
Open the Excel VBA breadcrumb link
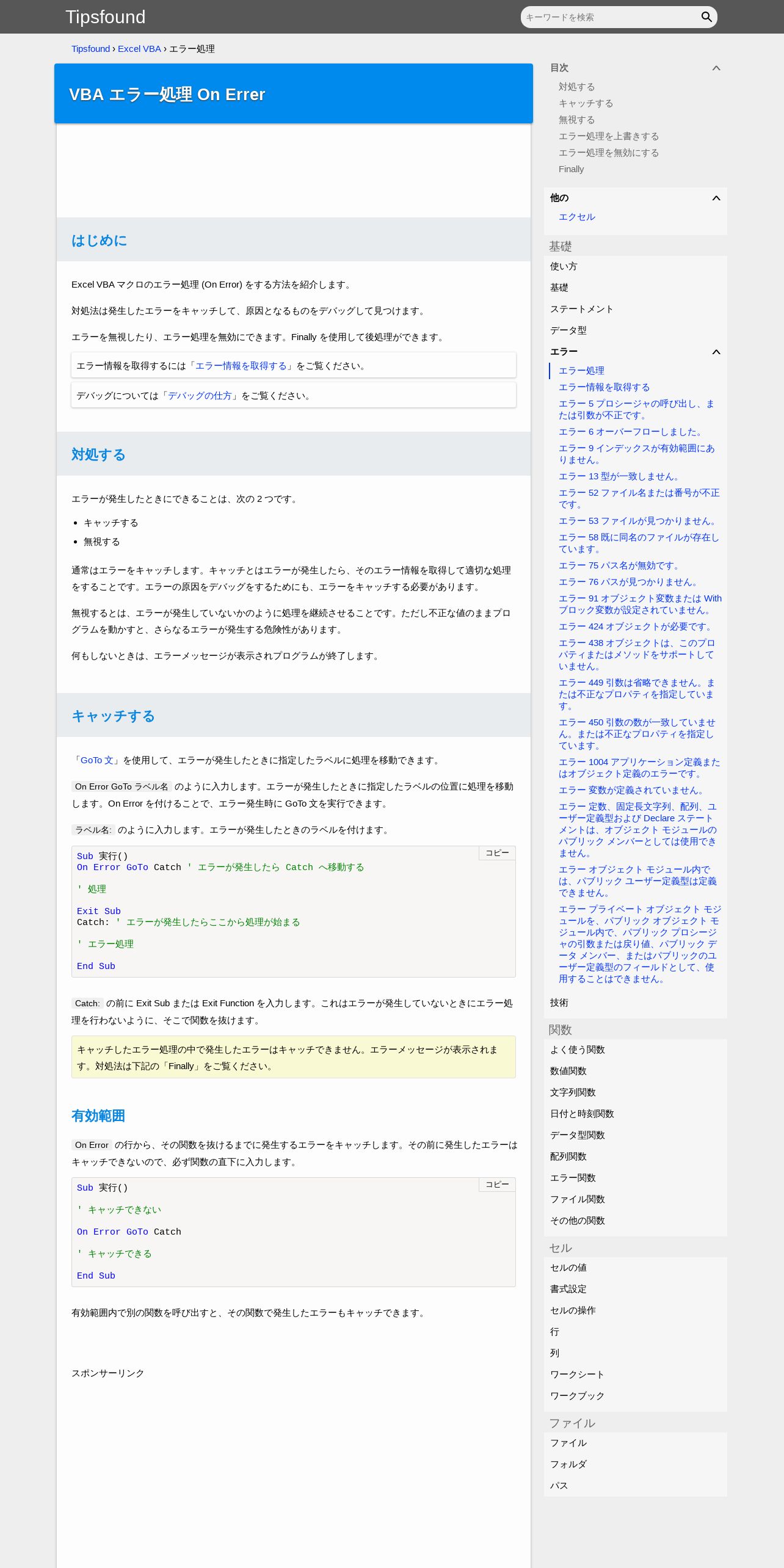139,49
